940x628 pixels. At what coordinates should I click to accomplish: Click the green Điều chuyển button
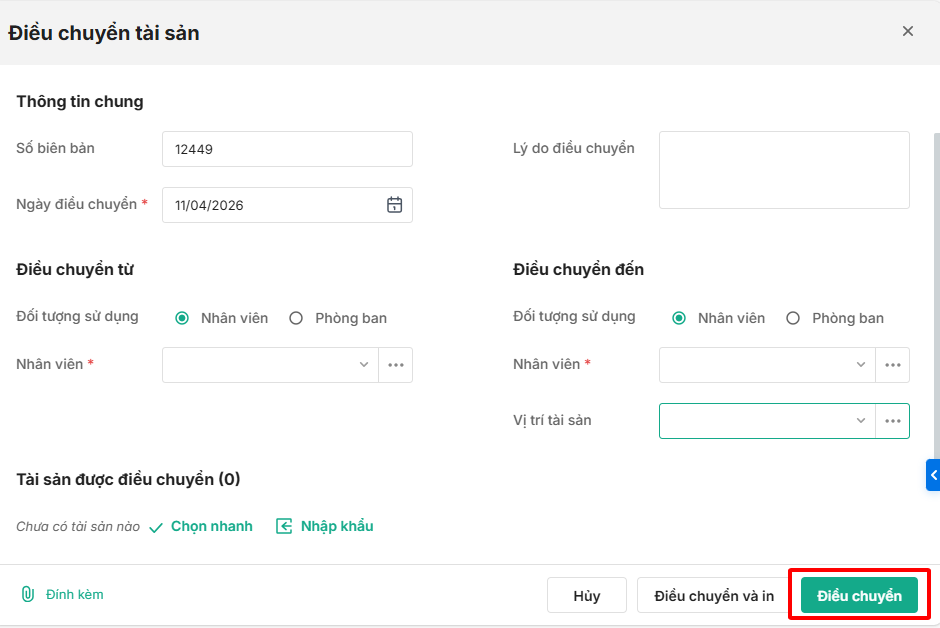click(859, 596)
